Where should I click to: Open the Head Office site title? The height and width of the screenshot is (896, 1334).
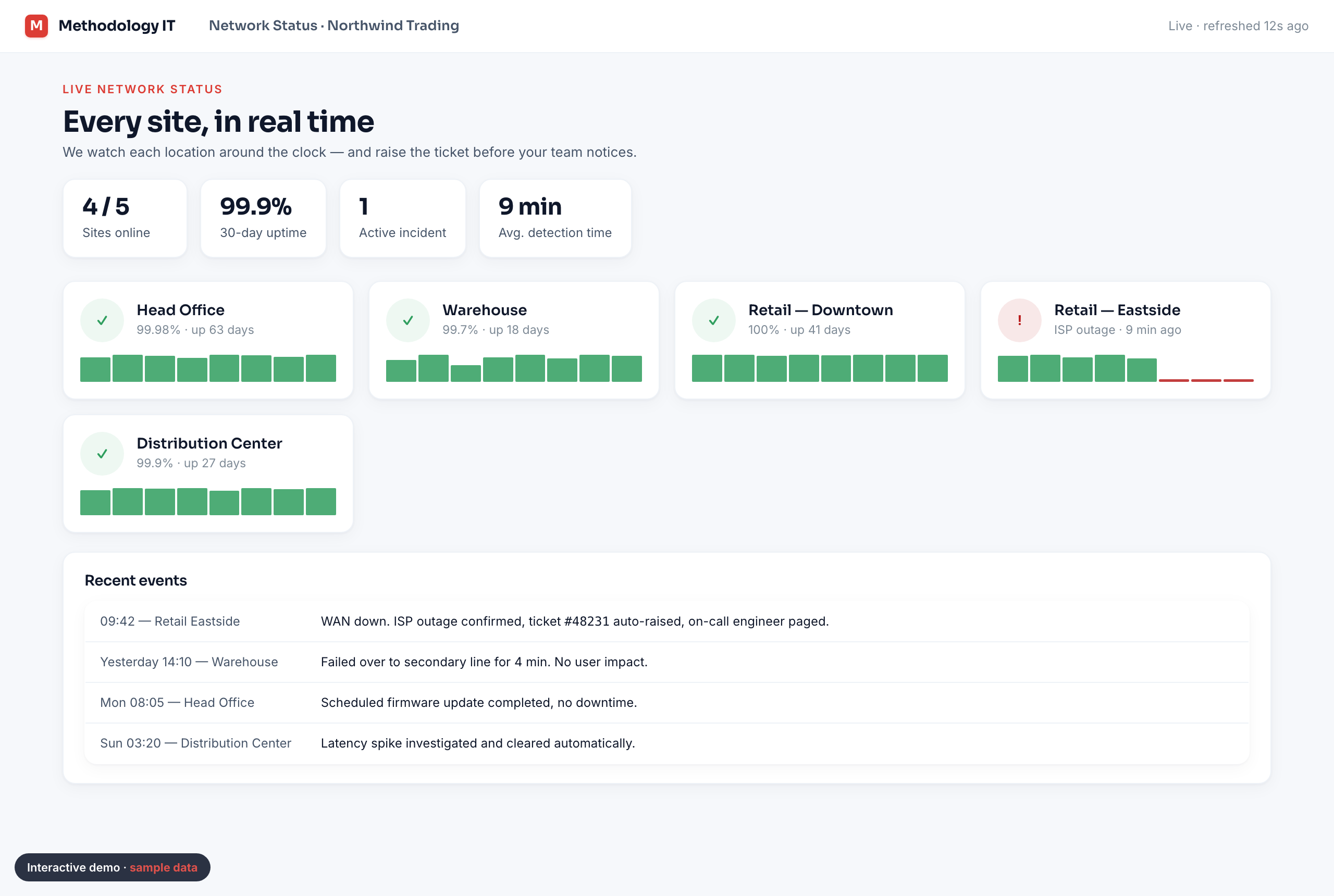181,310
